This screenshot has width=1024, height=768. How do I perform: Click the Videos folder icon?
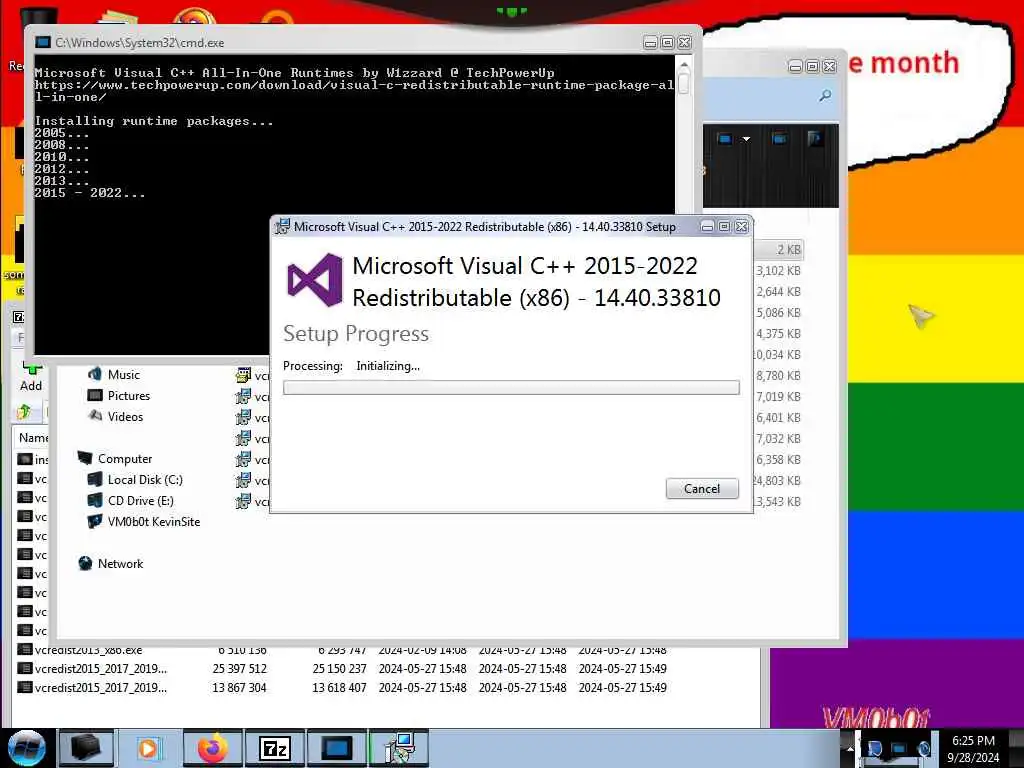click(x=95, y=415)
